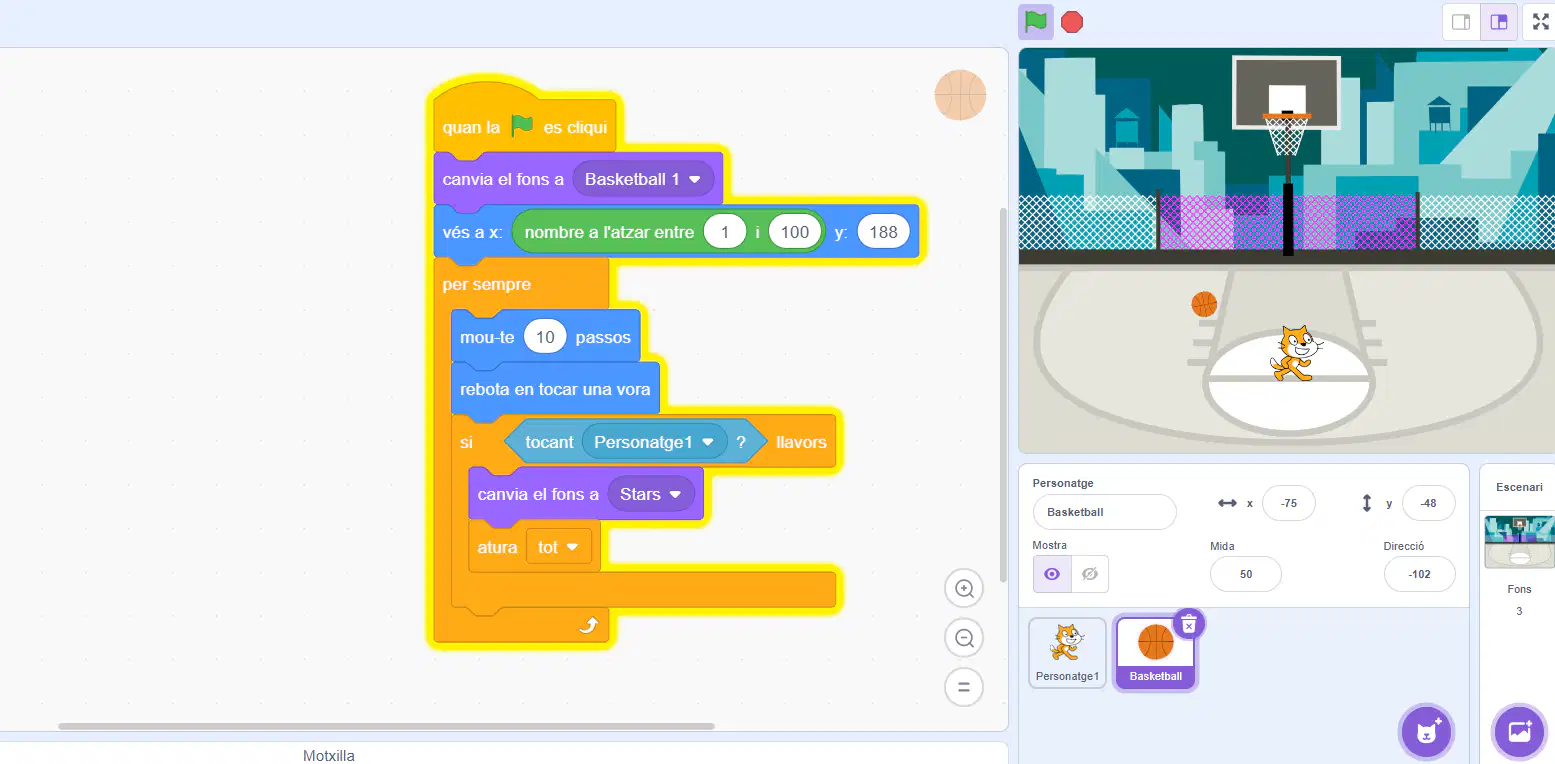Open the Basketball 1 backdrop dropdown
The height and width of the screenshot is (764, 1555).
tap(644, 180)
